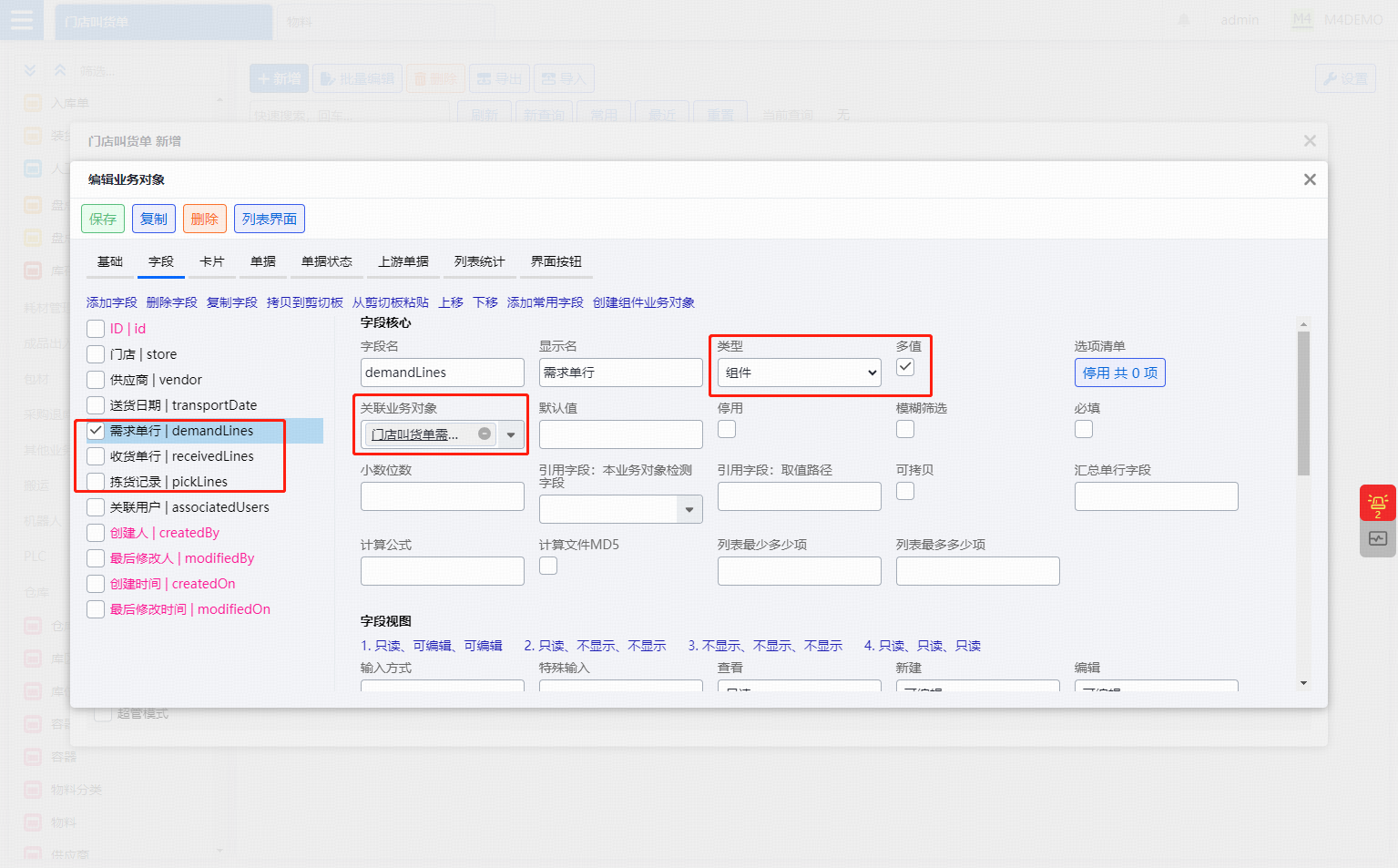Screen dimensions: 1398x868
Task: Open the bell notifications beside admin
Action: point(1184,20)
